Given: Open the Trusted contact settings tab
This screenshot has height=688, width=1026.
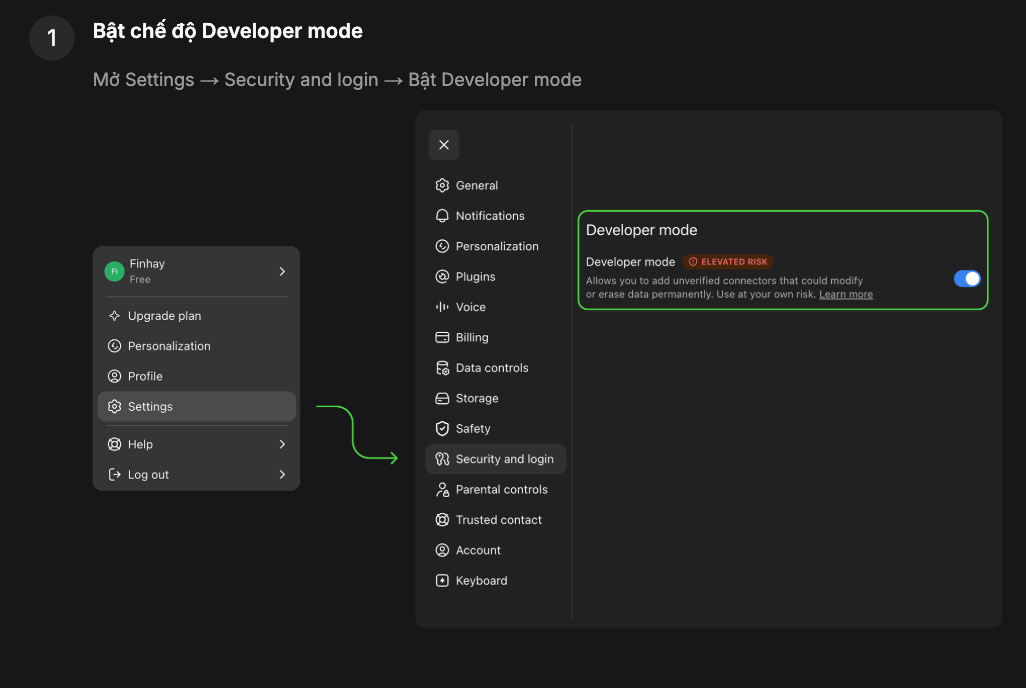Looking at the screenshot, I should tap(495, 520).
